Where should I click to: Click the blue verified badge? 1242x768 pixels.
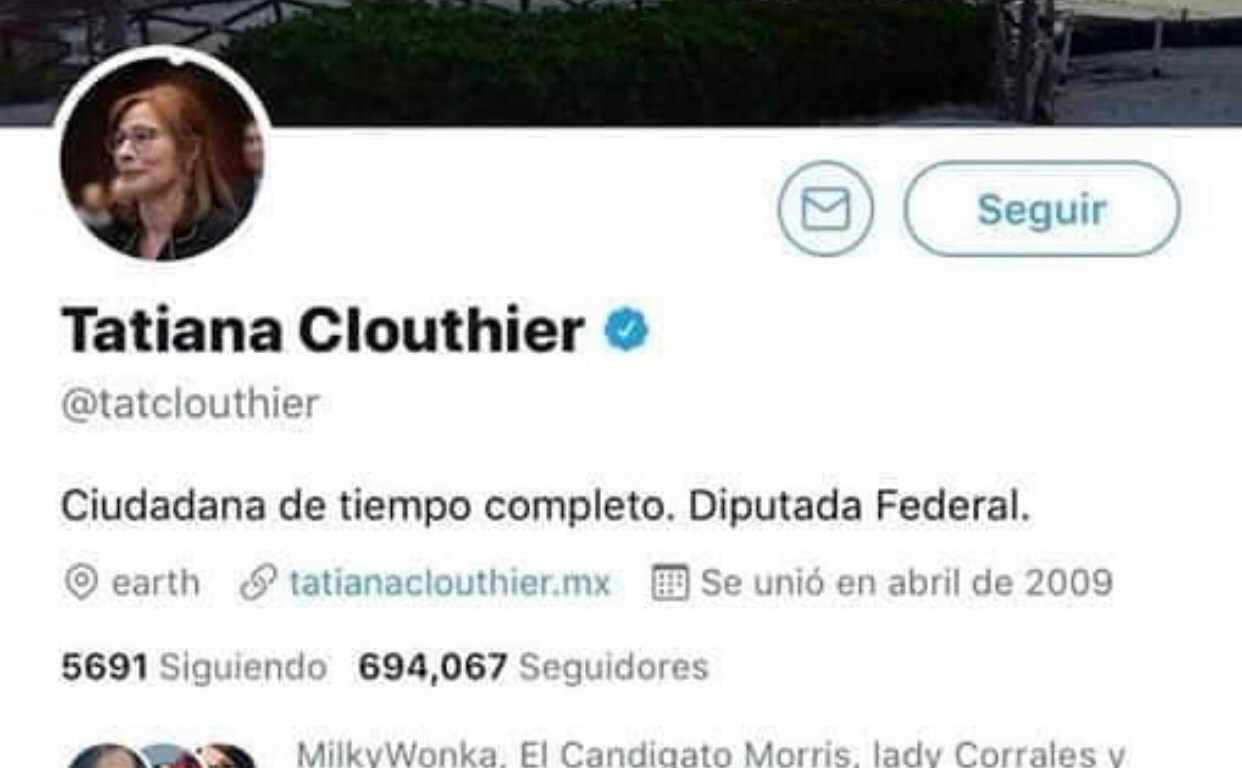627,331
